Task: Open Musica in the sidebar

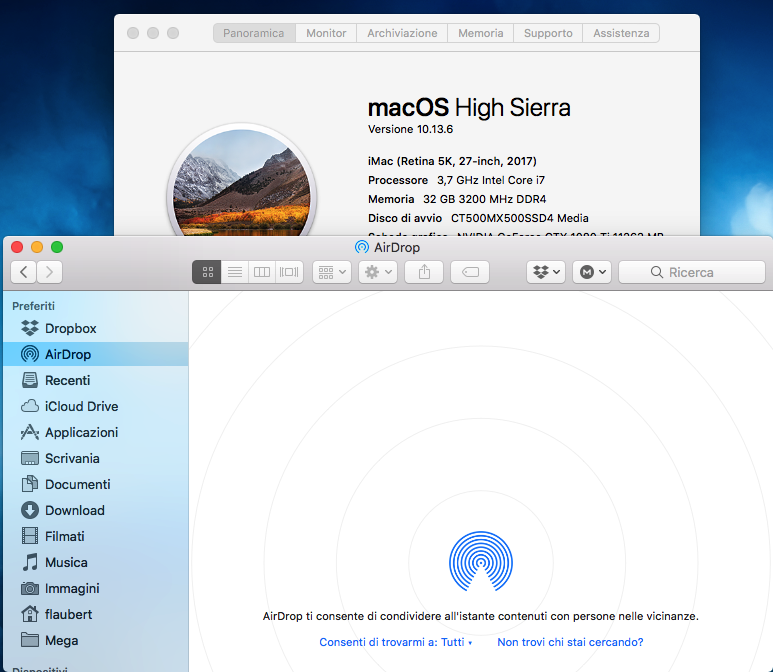Action: [96, 563]
